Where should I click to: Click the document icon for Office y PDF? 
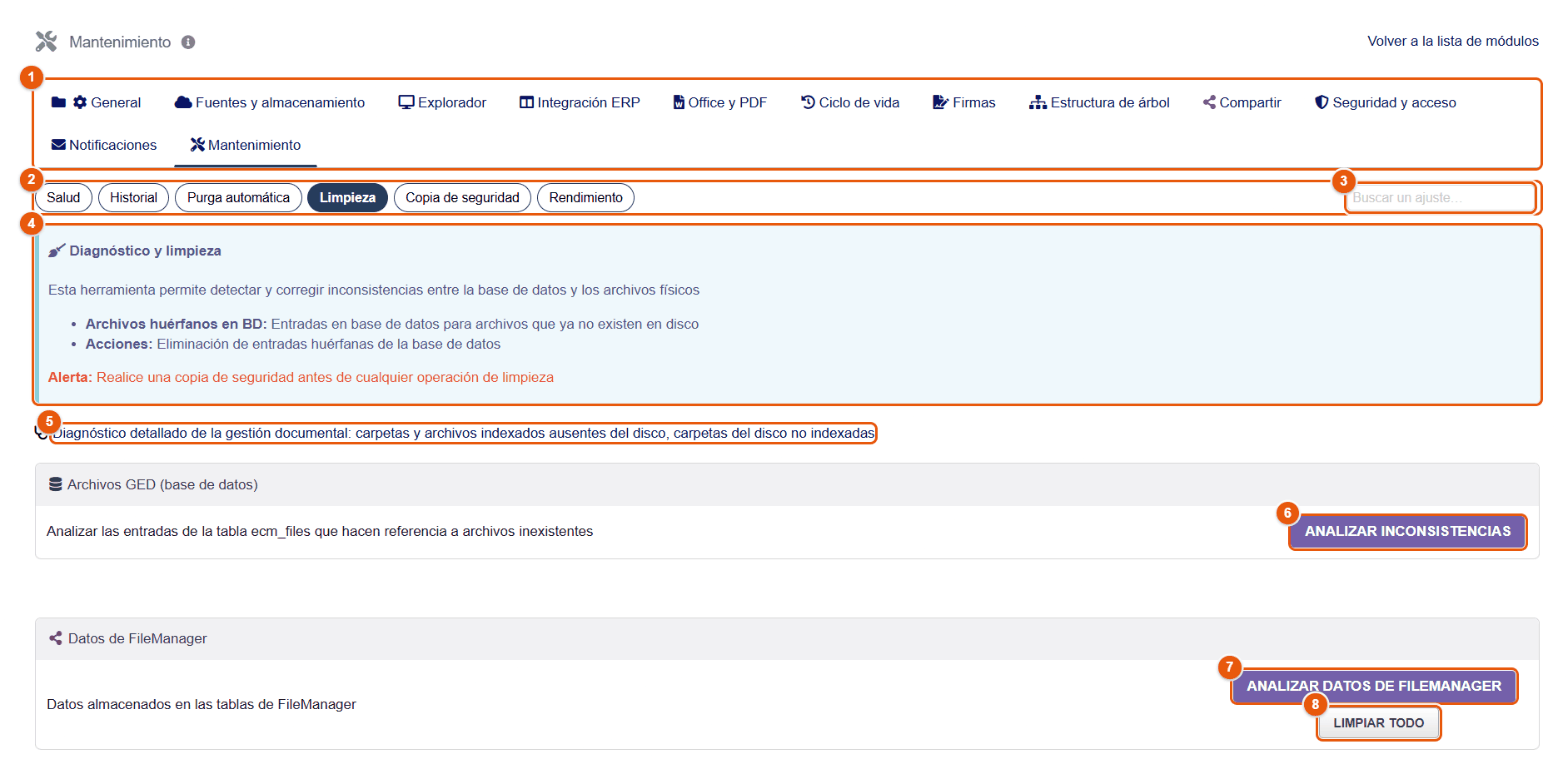tap(679, 102)
